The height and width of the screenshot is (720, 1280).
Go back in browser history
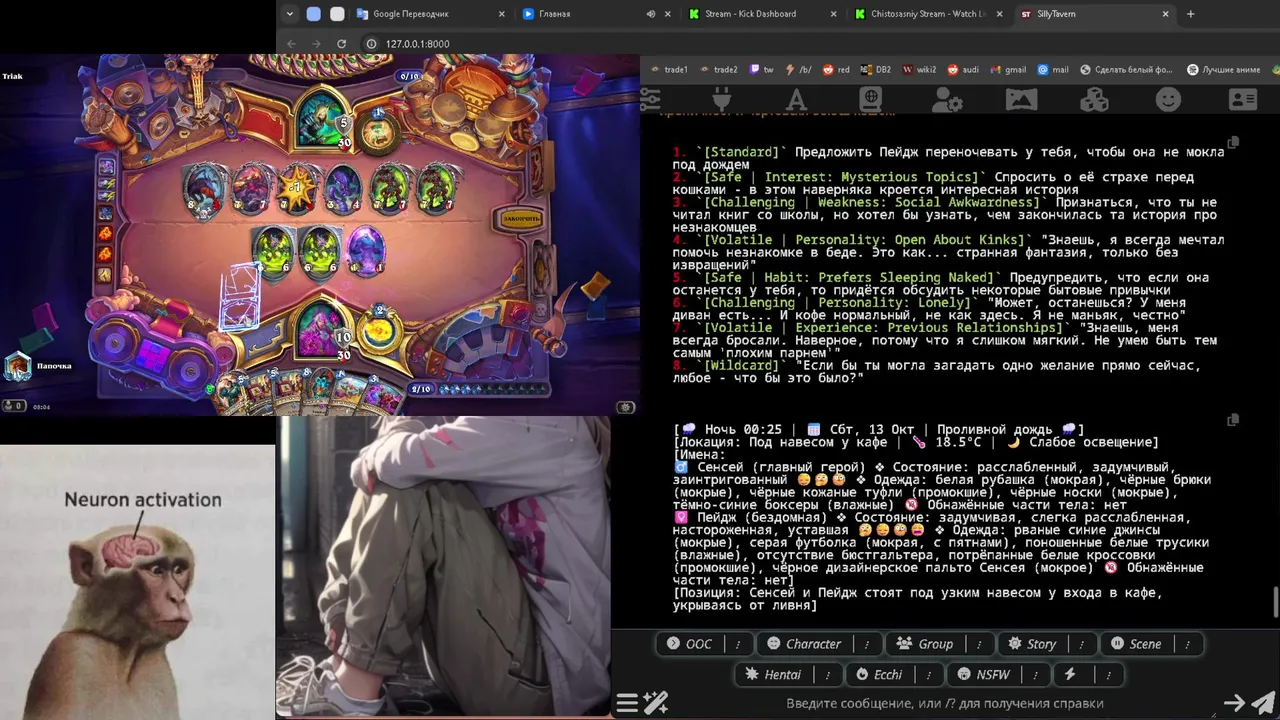(x=292, y=44)
